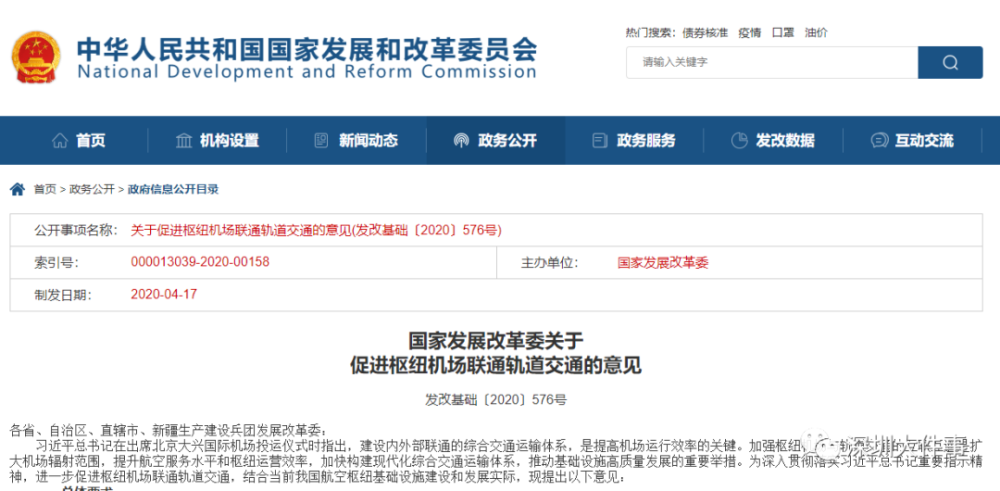
Task: Click the 主办单位 label
Action: pos(549,263)
